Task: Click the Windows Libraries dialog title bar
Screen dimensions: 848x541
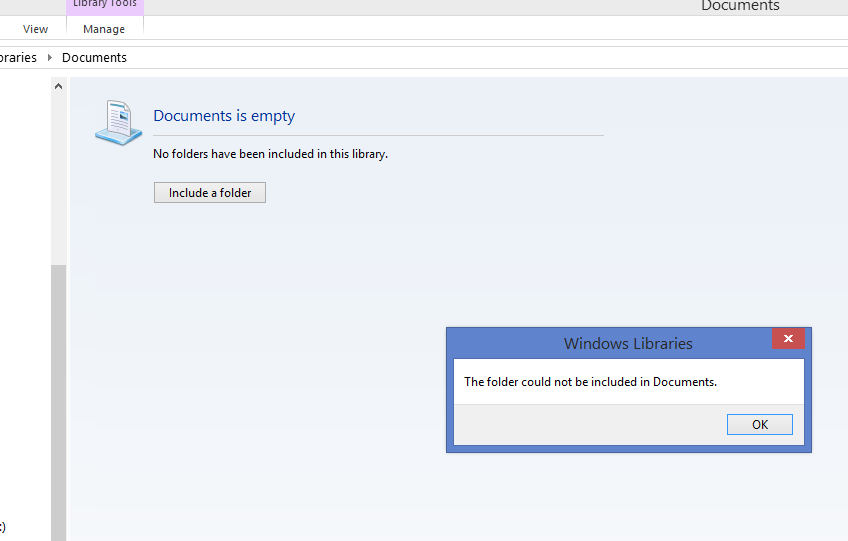Action: (627, 343)
